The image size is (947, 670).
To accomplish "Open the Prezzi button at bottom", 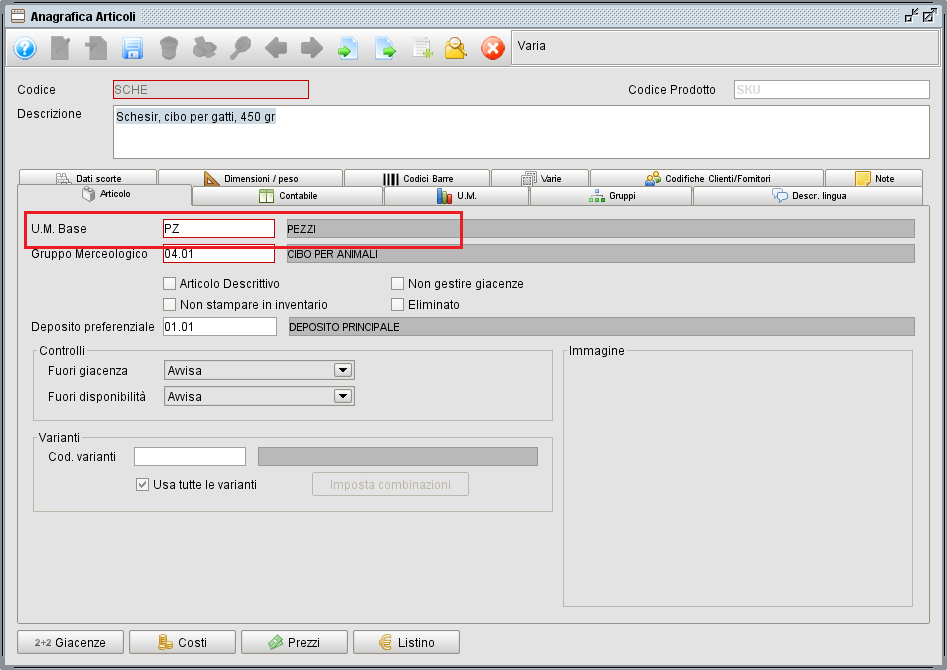I will pos(294,642).
